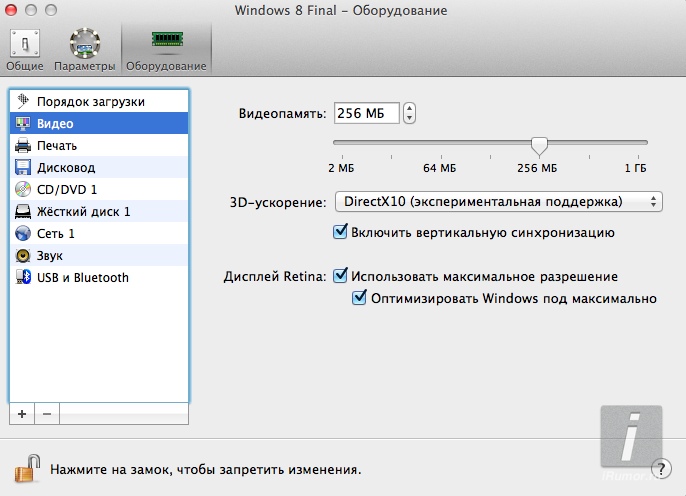Open the Общие toolbar tab
The width and height of the screenshot is (686, 496).
coord(24,50)
